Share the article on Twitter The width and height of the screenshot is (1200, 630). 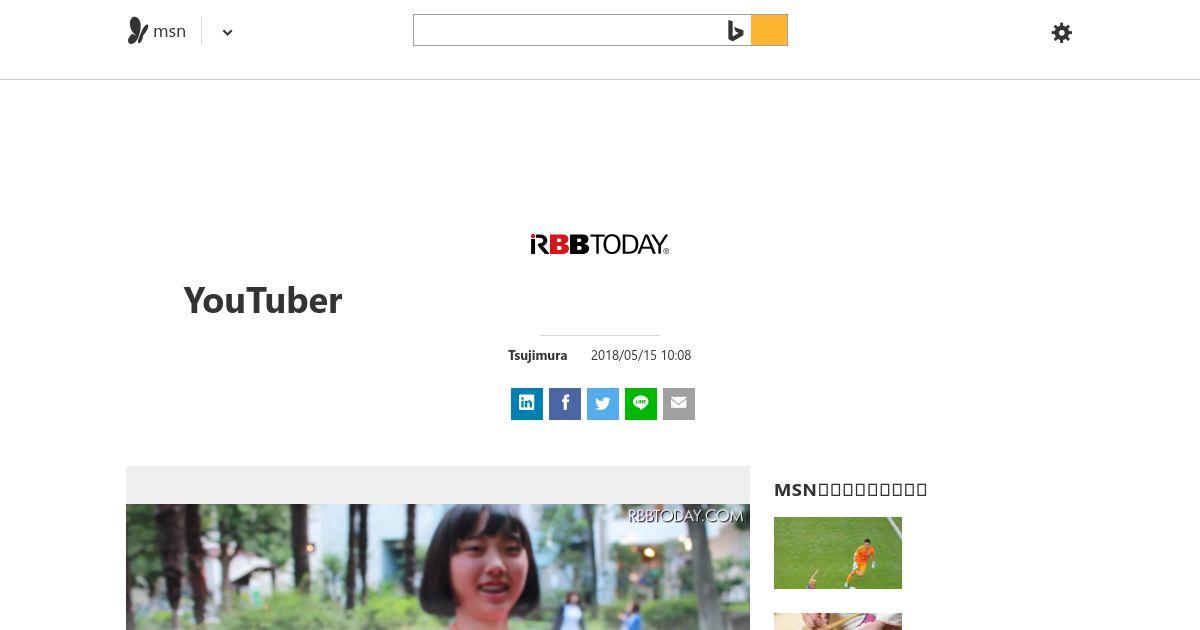tap(603, 404)
